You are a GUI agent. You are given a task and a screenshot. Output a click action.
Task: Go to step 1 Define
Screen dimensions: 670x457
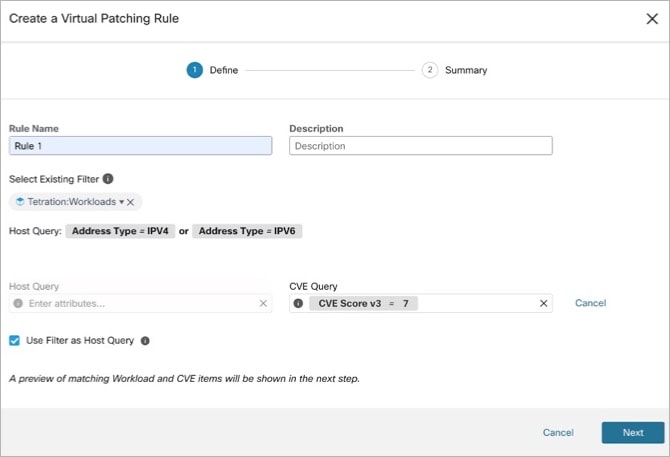pyautogui.click(x=194, y=70)
